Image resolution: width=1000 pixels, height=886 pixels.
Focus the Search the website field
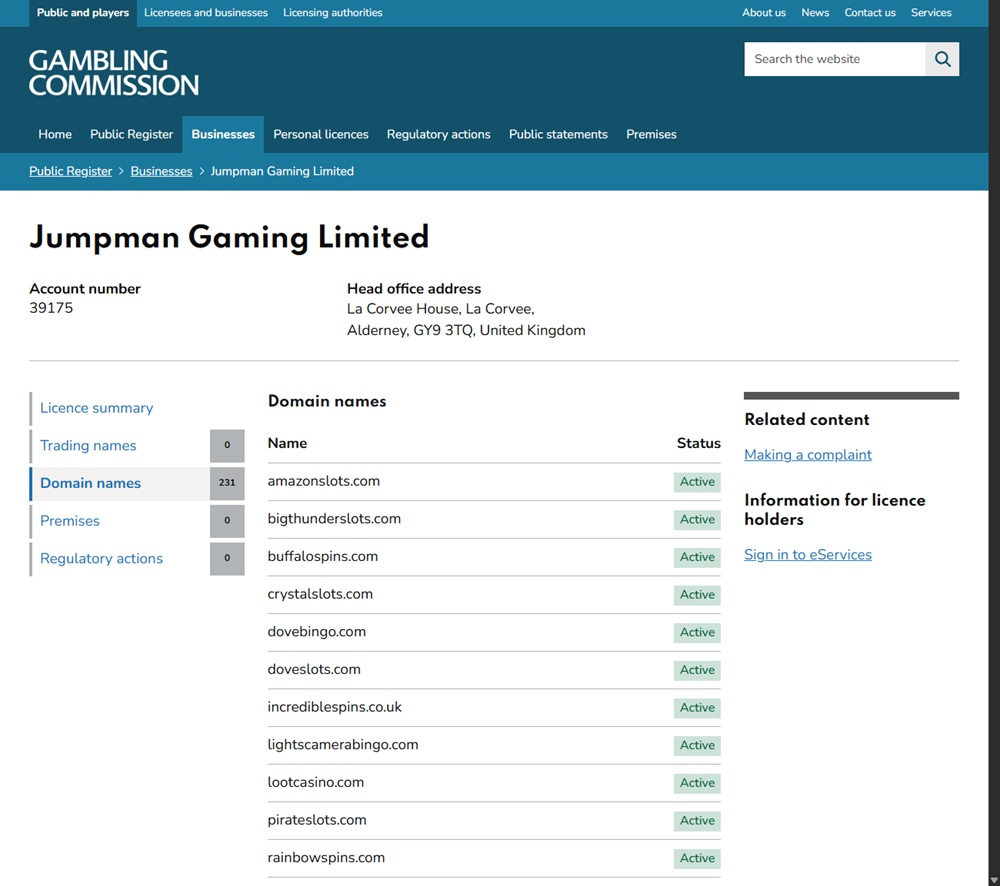pyautogui.click(x=834, y=59)
